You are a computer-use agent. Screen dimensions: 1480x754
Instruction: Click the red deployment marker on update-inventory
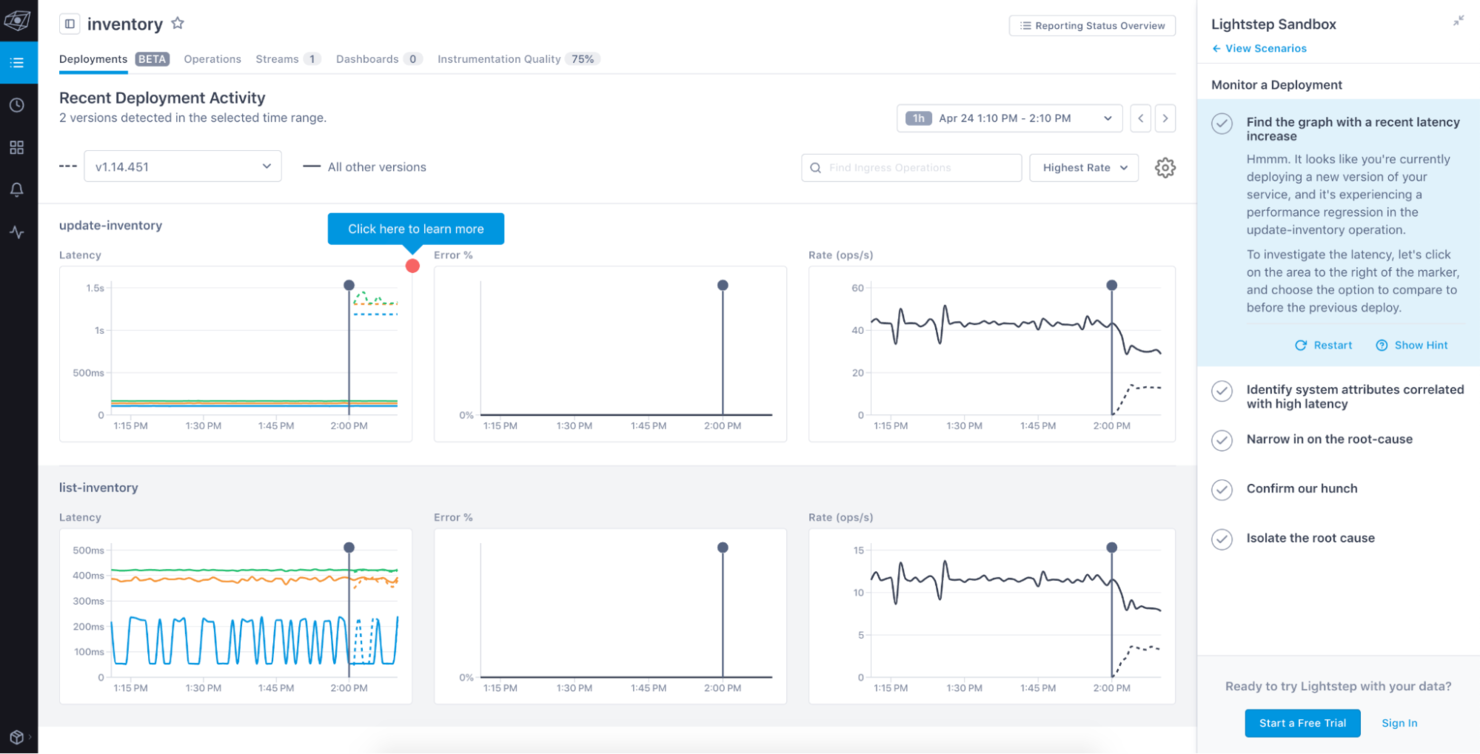pos(412,265)
